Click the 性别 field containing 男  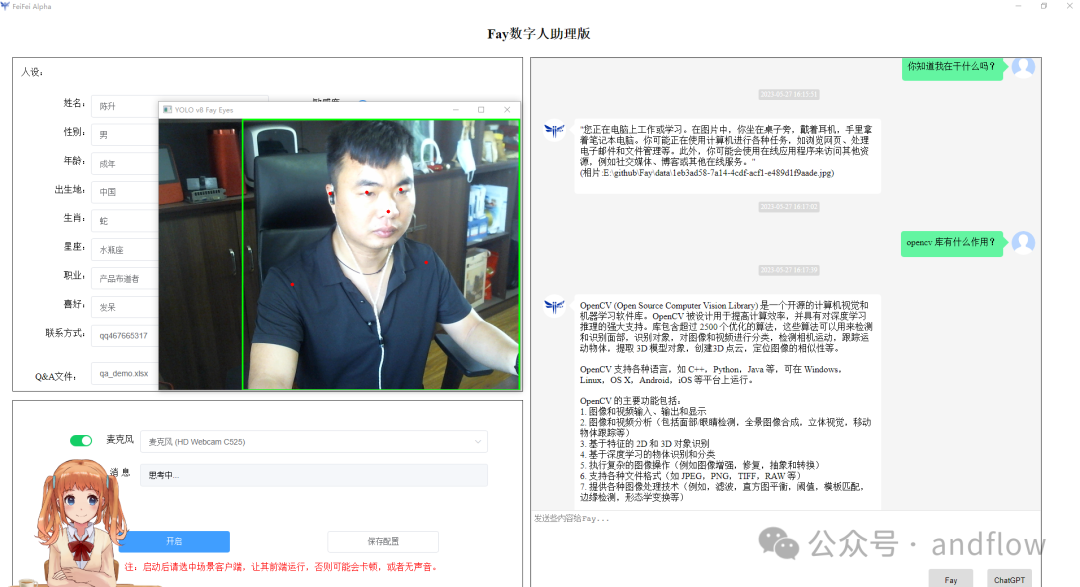pyautogui.click(x=125, y=135)
